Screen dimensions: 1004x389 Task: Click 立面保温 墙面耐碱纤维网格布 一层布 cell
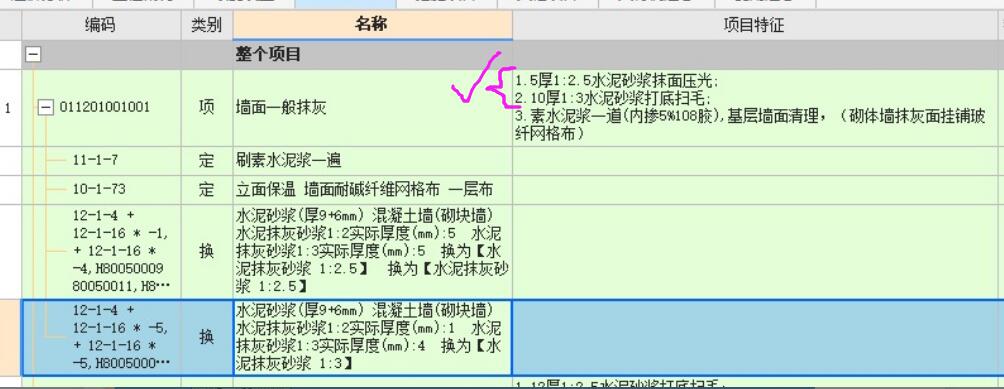tap(373, 189)
